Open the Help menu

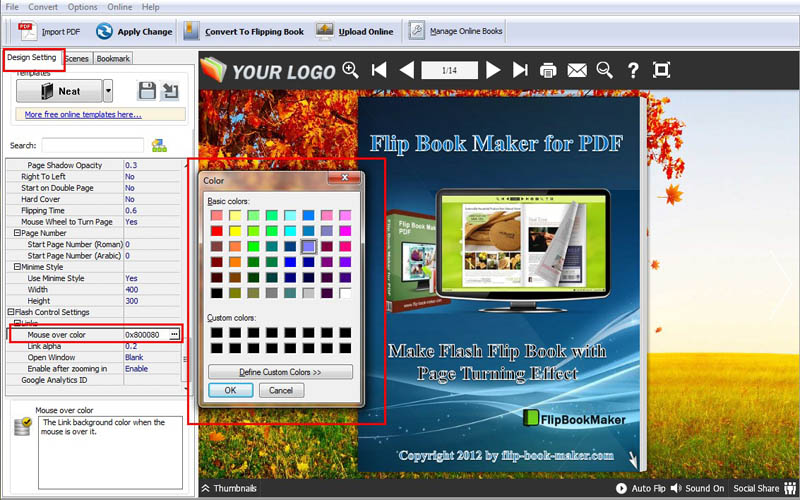[151, 7]
